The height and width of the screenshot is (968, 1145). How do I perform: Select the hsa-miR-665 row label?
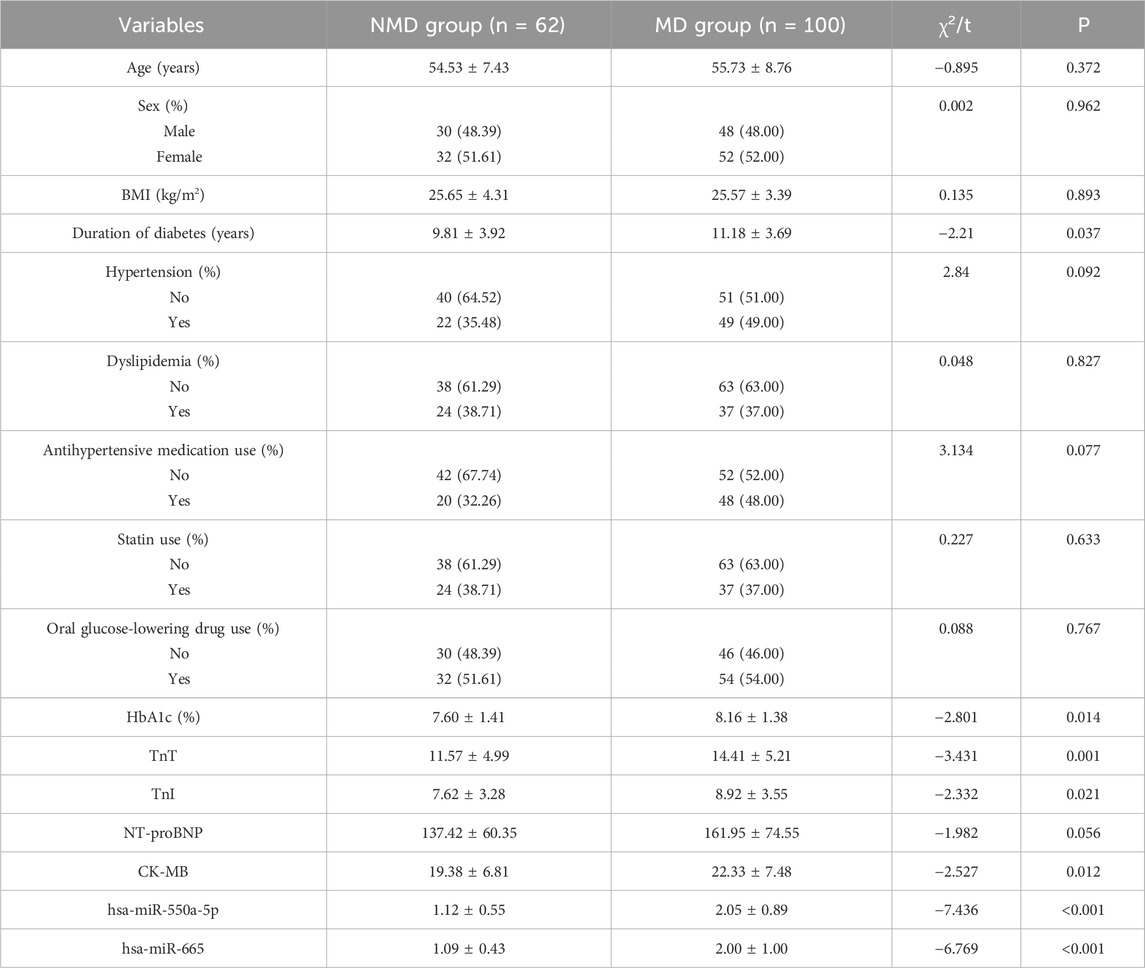[x=163, y=948]
